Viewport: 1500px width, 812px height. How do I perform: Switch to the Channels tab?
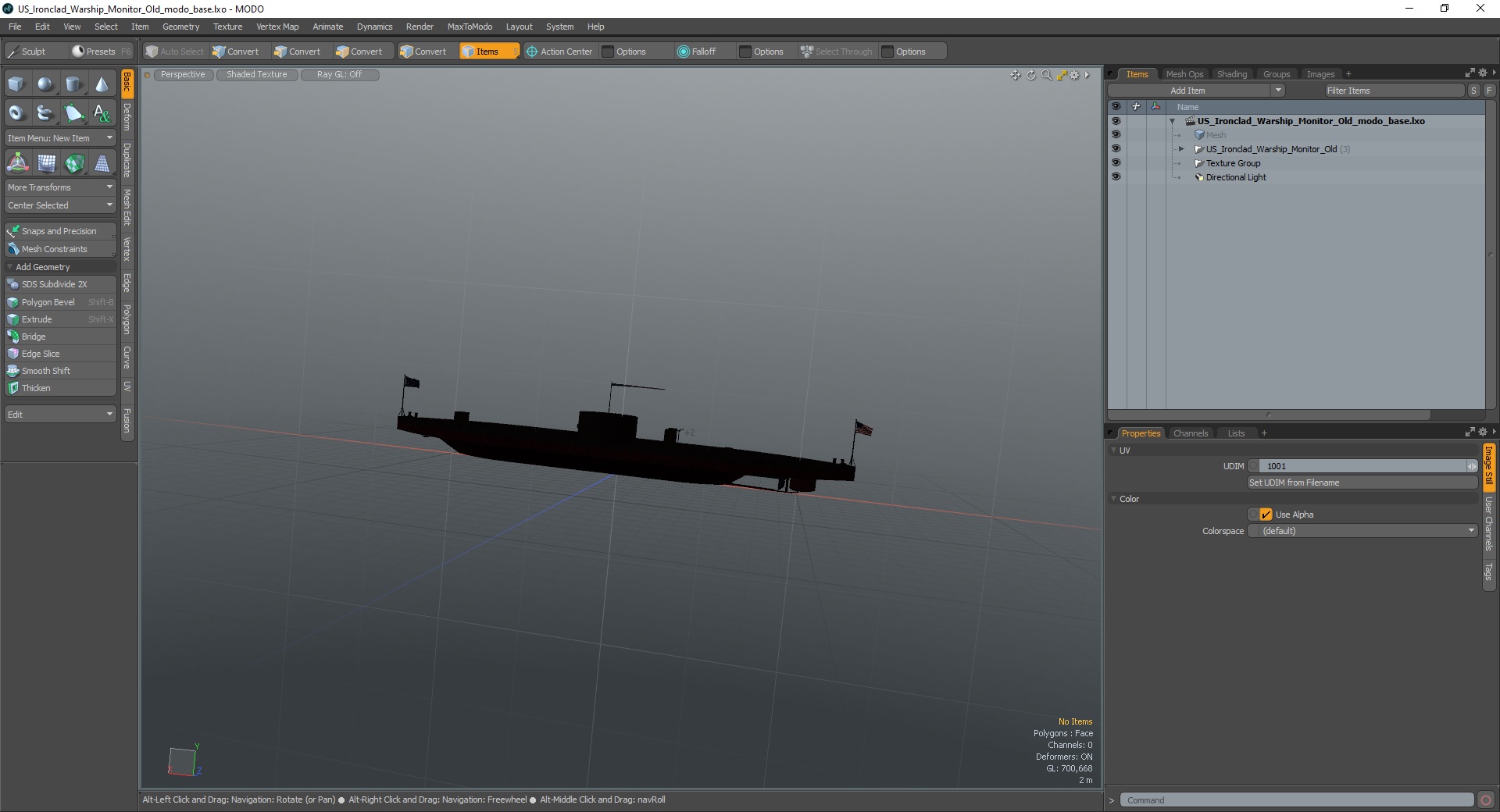click(x=1191, y=433)
